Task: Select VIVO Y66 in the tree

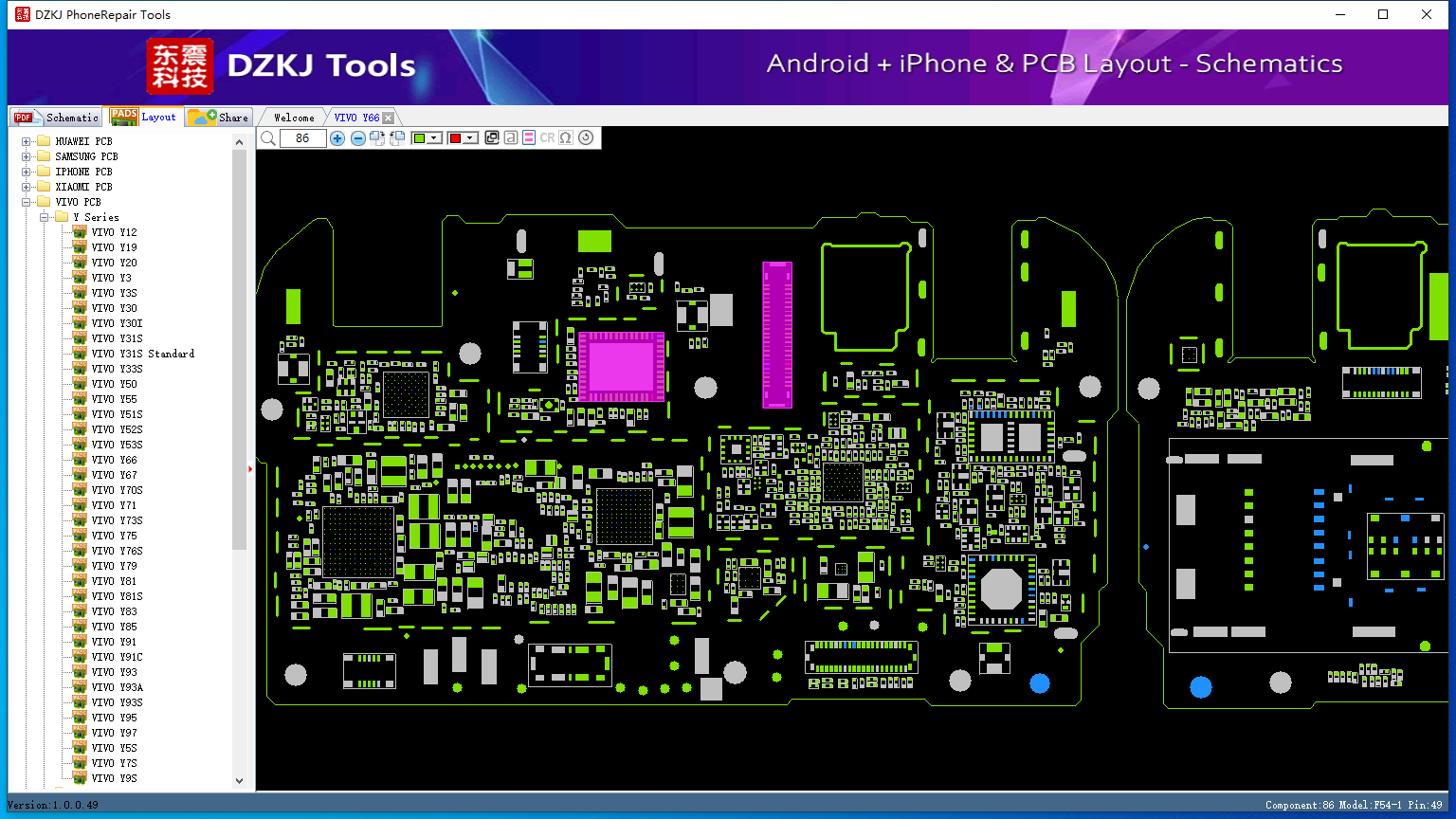Action: point(114,460)
